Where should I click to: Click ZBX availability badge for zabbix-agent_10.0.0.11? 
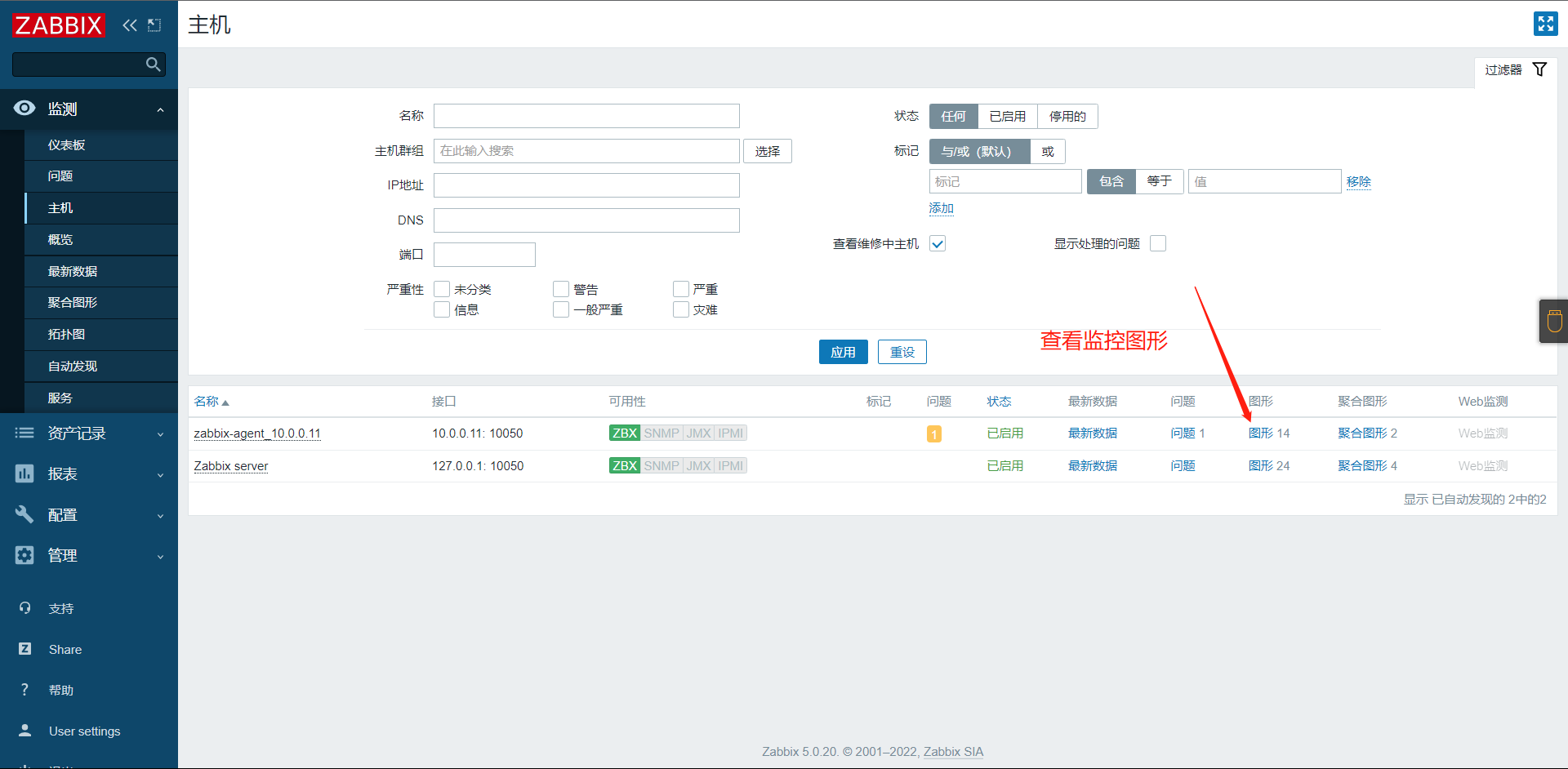(x=625, y=433)
